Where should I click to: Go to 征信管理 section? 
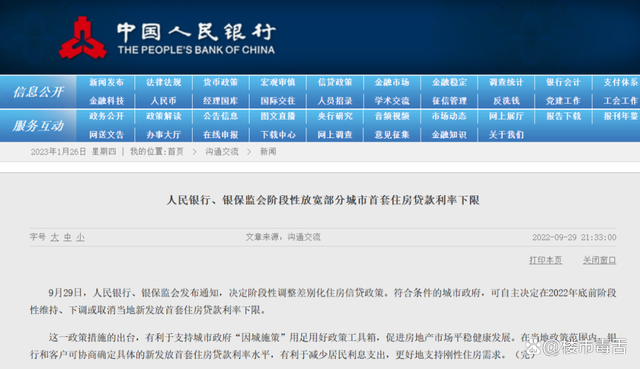(x=449, y=101)
